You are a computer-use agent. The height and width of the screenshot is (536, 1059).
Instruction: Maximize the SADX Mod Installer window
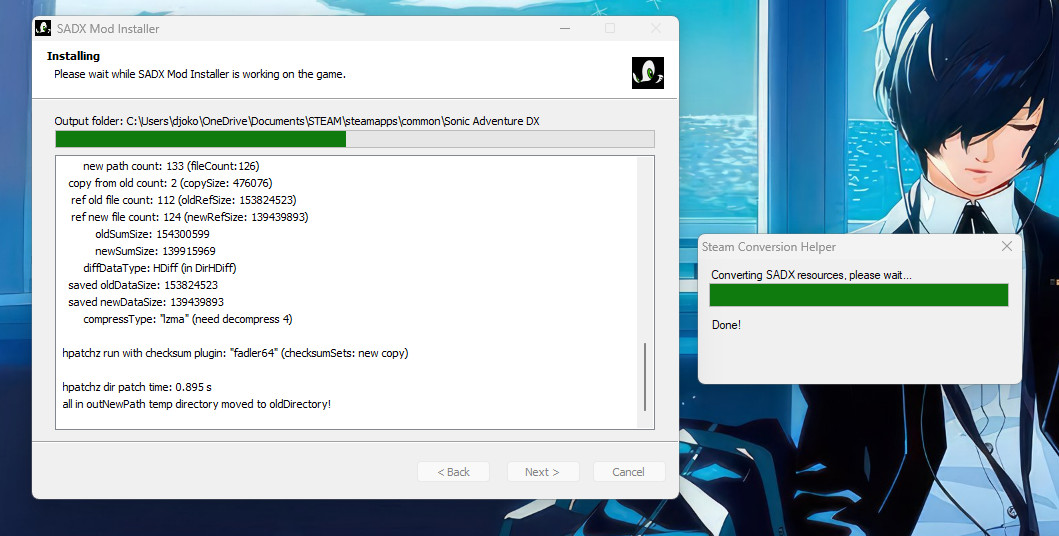point(610,28)
